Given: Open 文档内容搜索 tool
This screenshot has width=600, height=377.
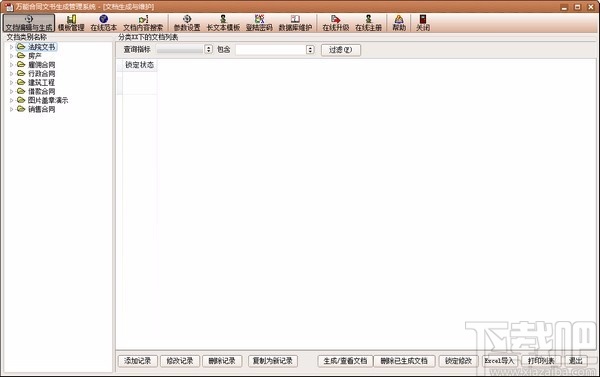Looking at the screenshot, I should 143,23.
